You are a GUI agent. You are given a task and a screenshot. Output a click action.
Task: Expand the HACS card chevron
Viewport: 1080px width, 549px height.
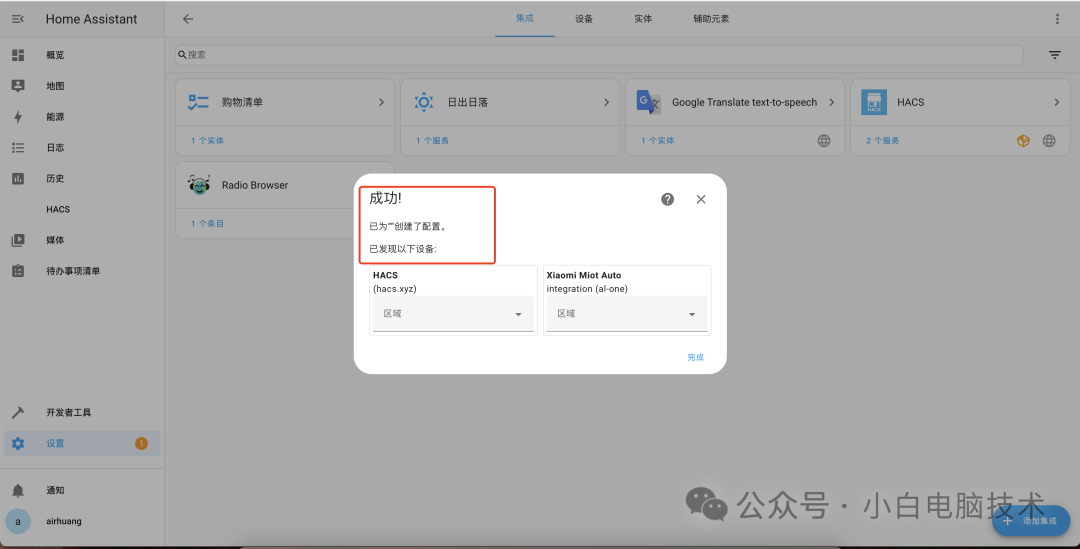1057,102
